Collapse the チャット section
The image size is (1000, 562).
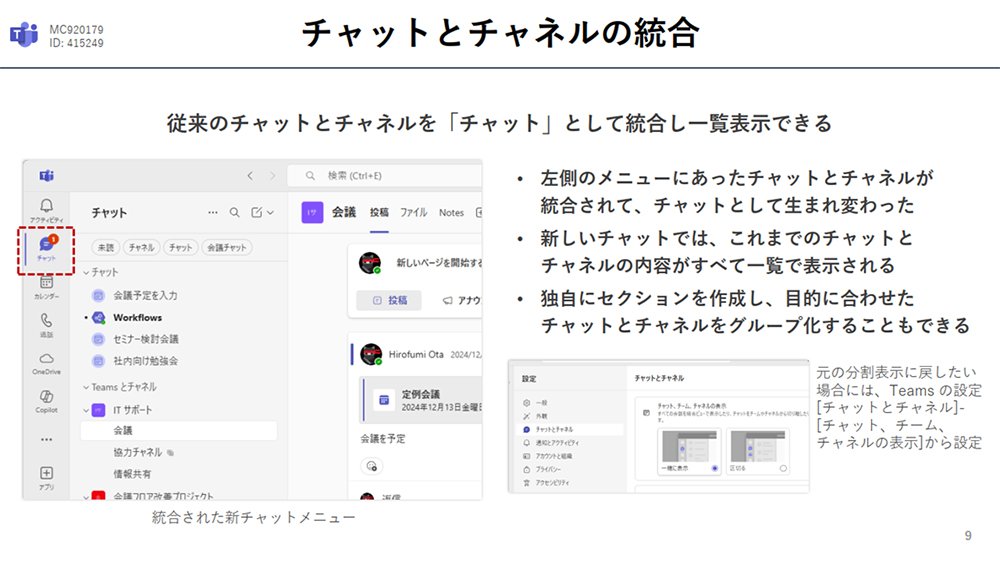pos(86,272)
